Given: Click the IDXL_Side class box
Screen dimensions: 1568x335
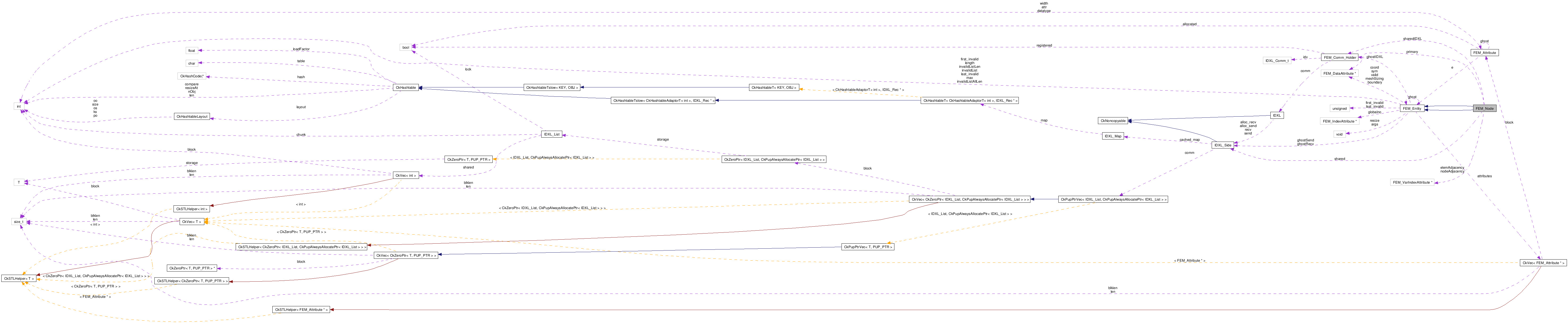Looking at the screenshot, I should click(x=1222, y=145).
